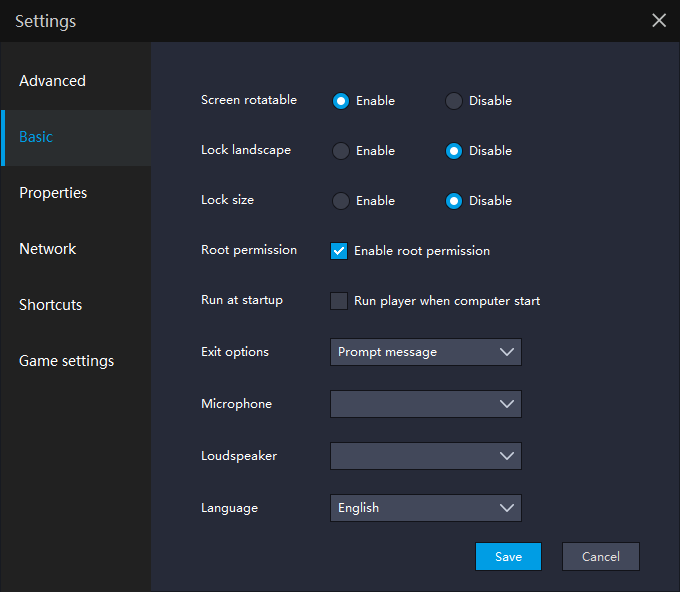Check Run player when computer start
Viewport: 680px width, 592px height.
click(x=339, y=301)
